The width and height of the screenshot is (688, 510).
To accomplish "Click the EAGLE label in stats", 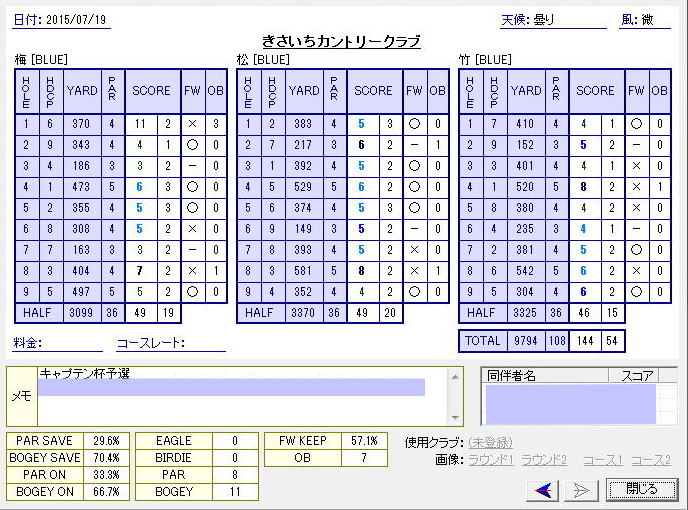I will pos(174,441).
